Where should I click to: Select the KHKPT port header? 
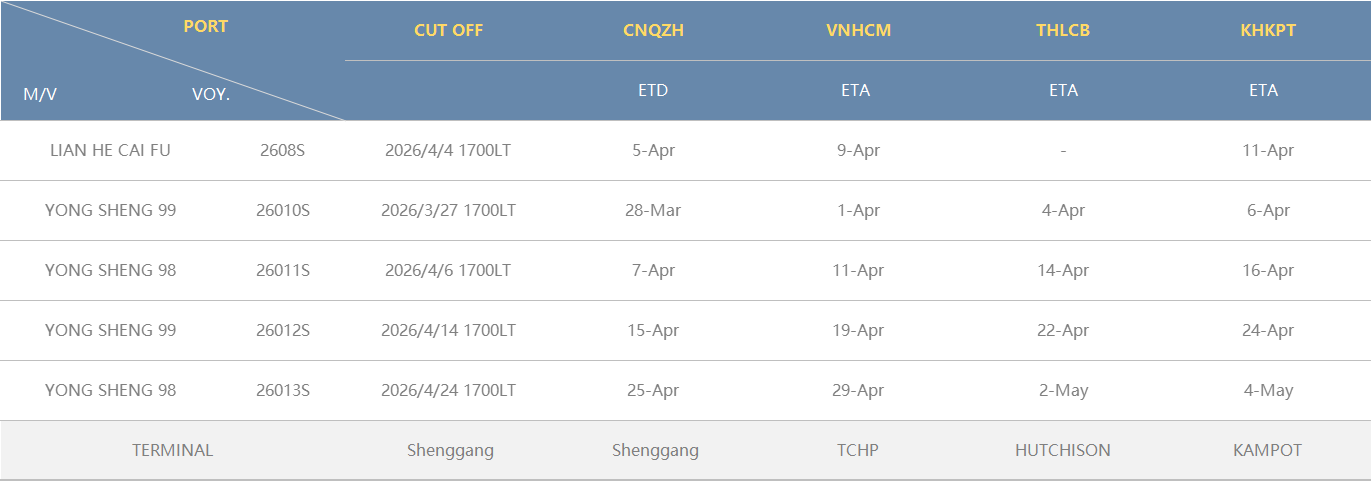point(1267,30)
